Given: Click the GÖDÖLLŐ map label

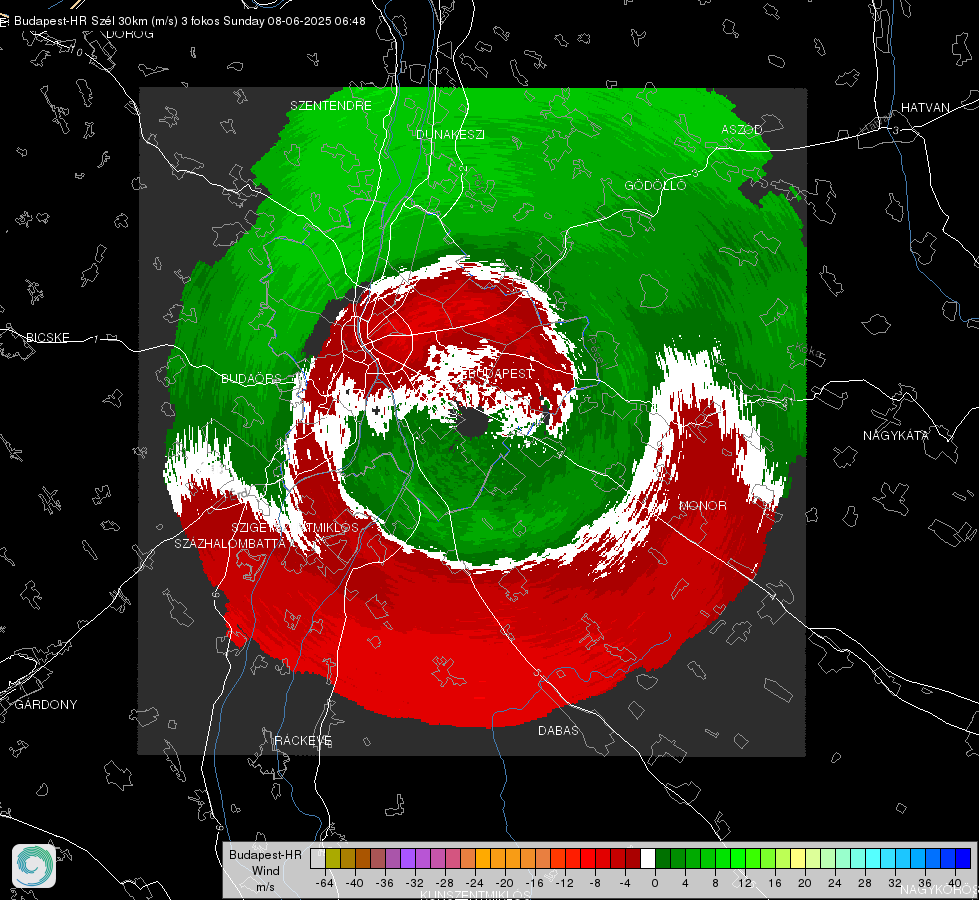Looking at the screenshot, I should tap(655, 185).
